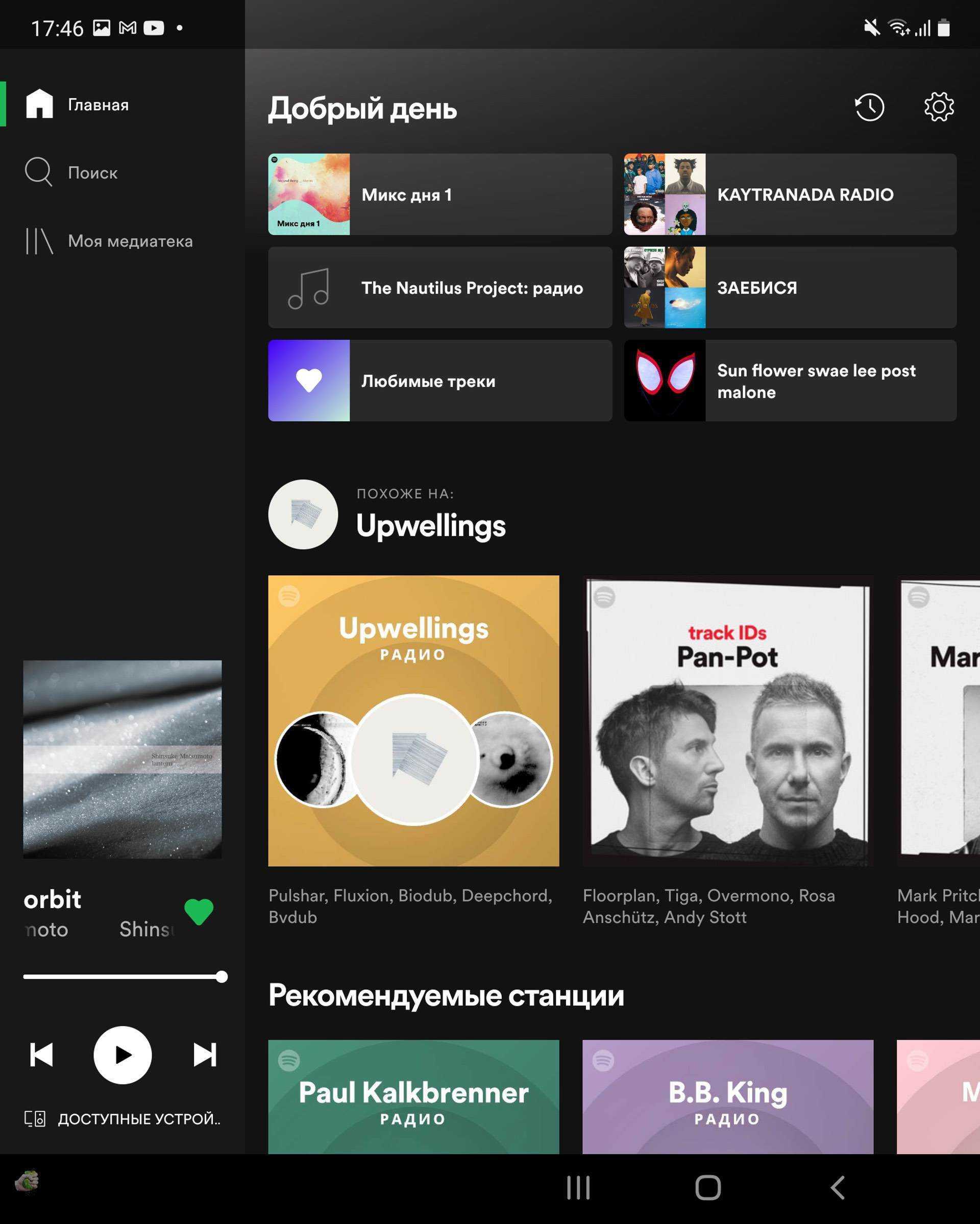Tap Android recent apps button

(578, 1188)
